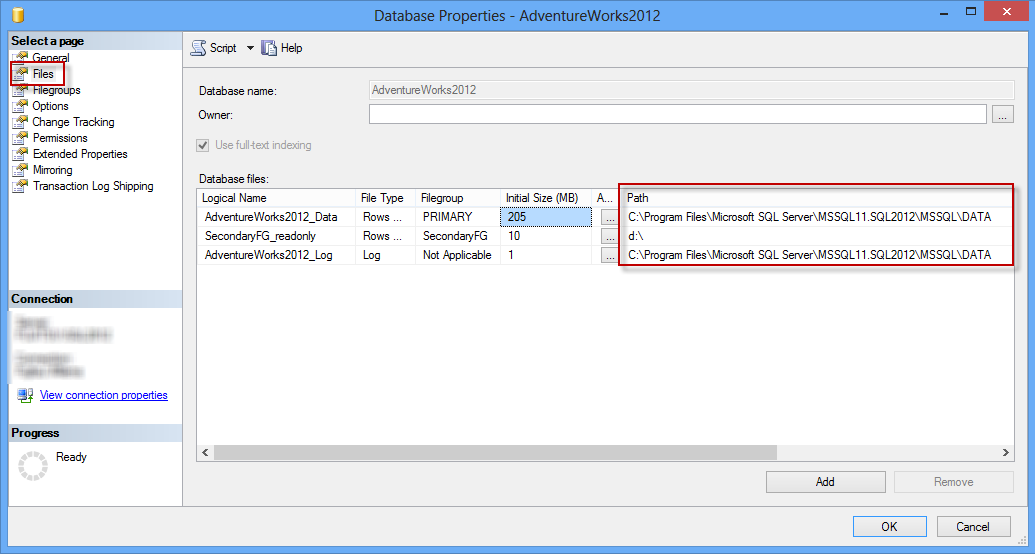Click the SecondaryFG filegroup cell

(x=457, y=236)
